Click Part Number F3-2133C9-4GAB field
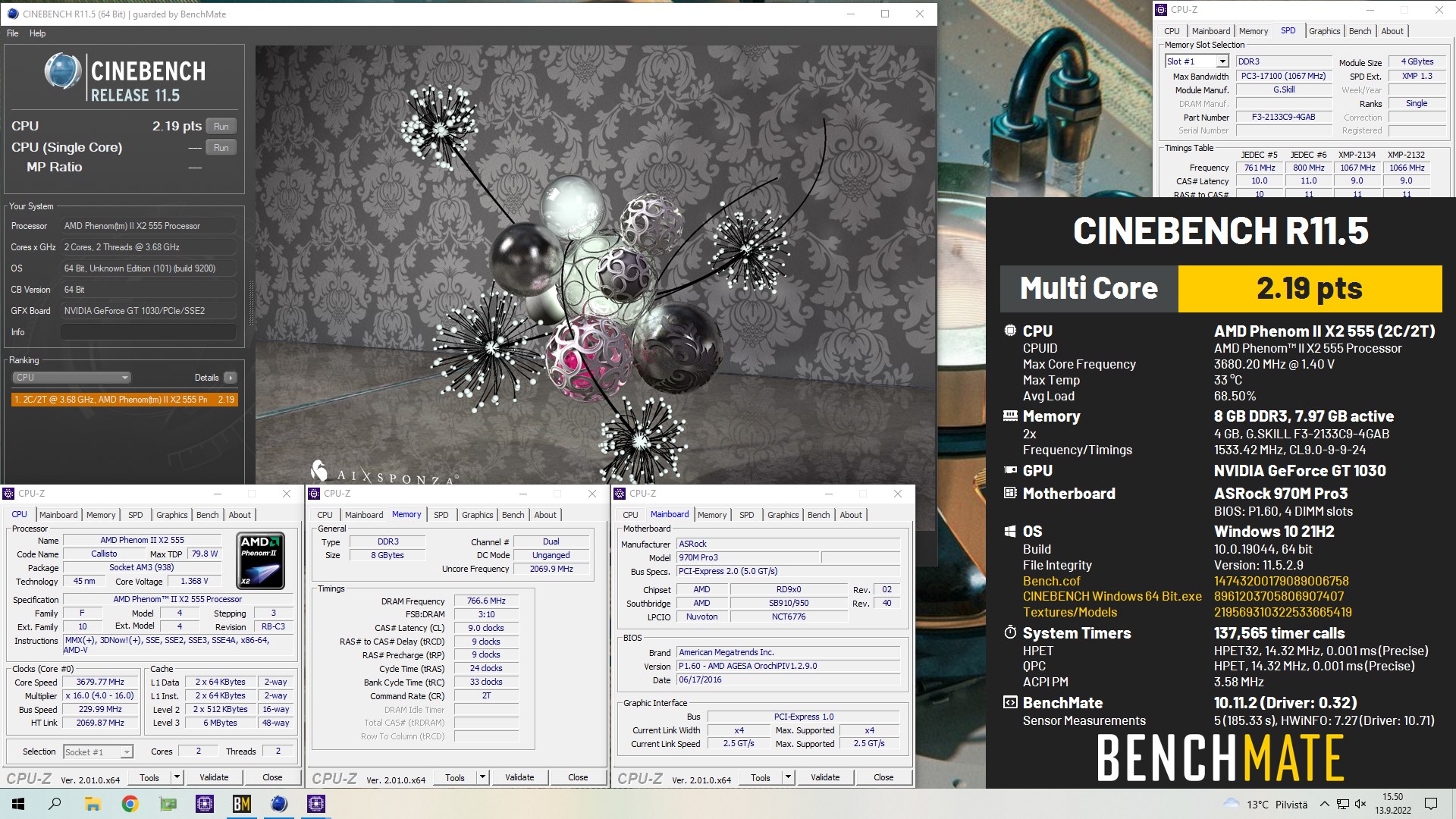 pyautogui.click(x=1283, y=118)
